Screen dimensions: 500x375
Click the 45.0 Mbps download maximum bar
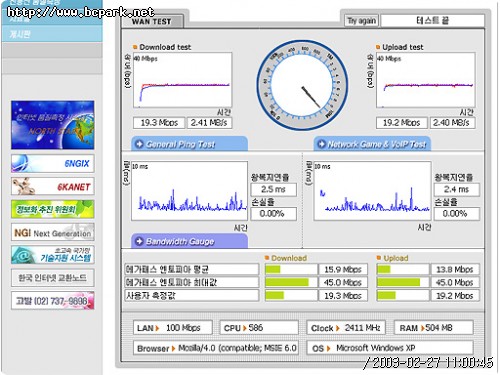pyautogui.click(x=291, y=282)
